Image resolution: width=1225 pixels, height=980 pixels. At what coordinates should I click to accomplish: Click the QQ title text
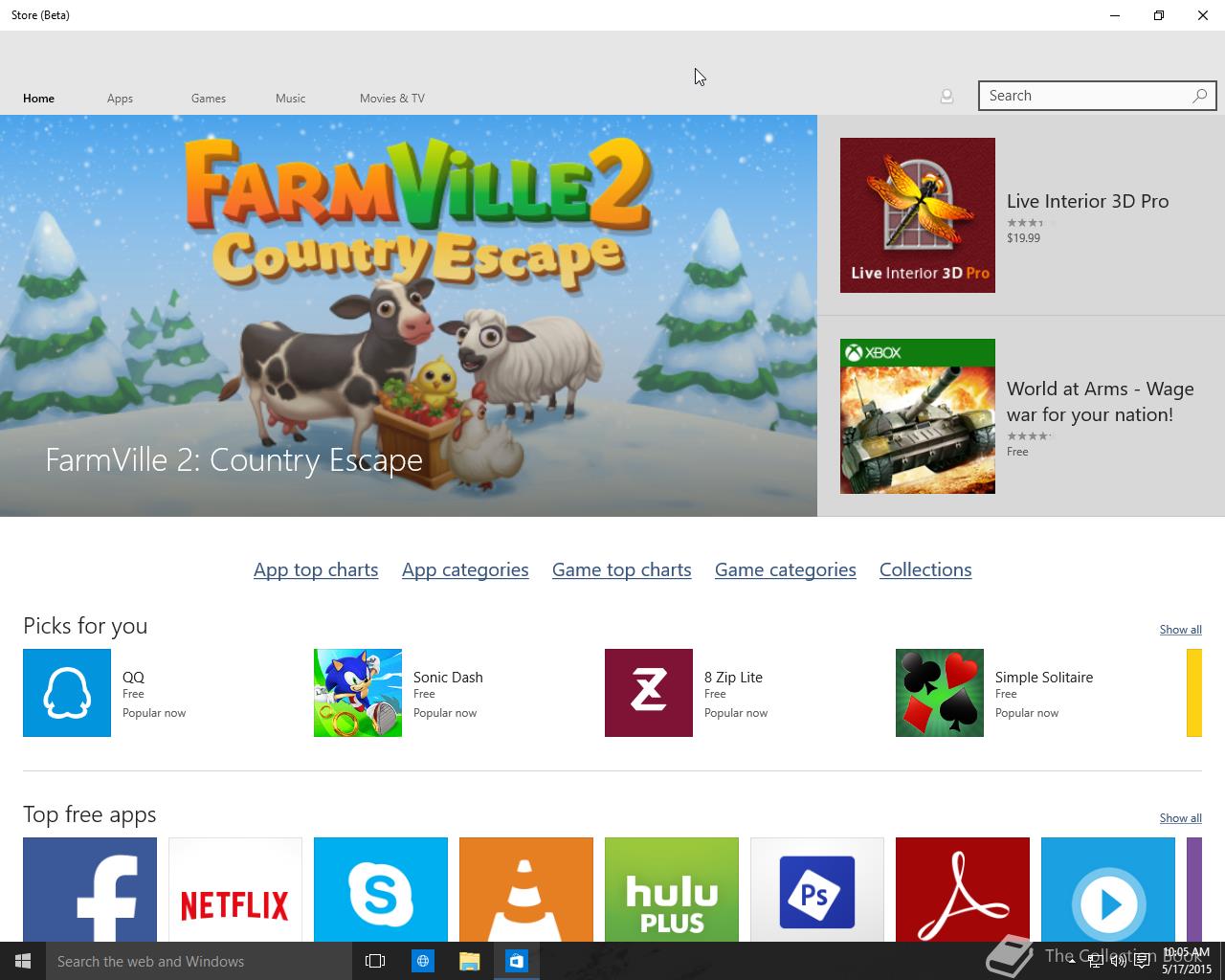pyautogui.click(x=133, y=677)
